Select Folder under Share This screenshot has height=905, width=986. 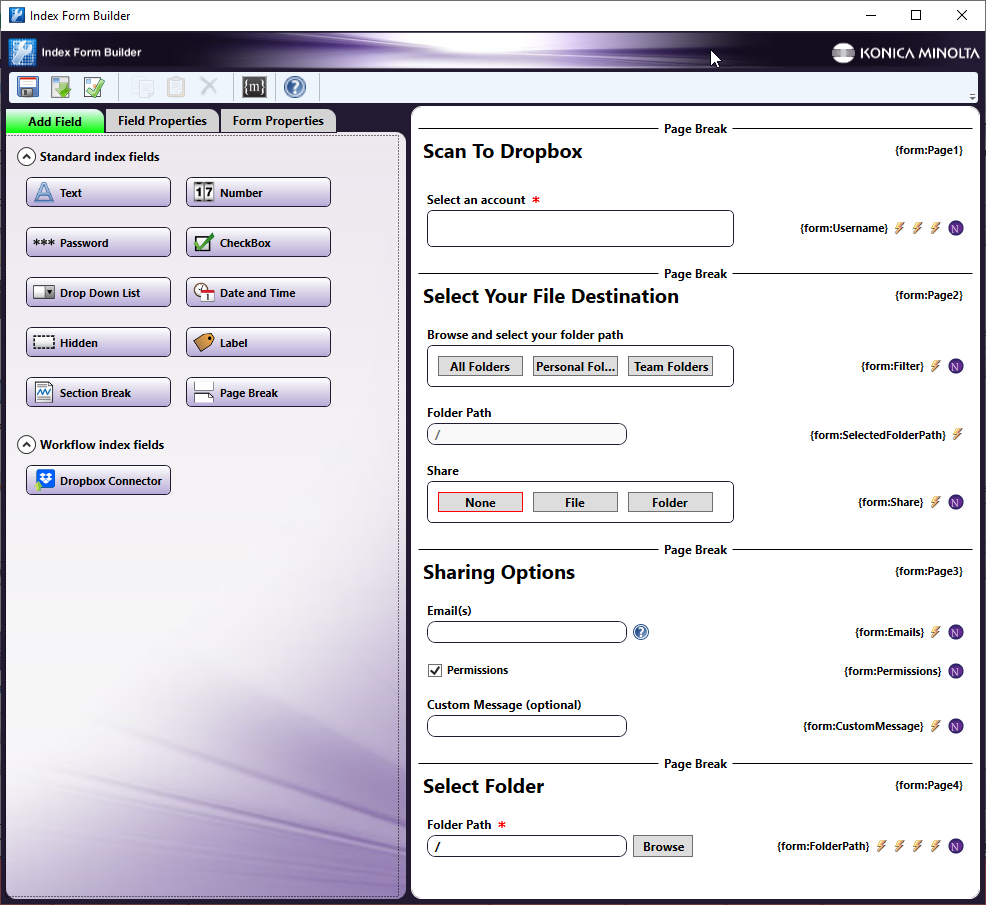point(670,502)
